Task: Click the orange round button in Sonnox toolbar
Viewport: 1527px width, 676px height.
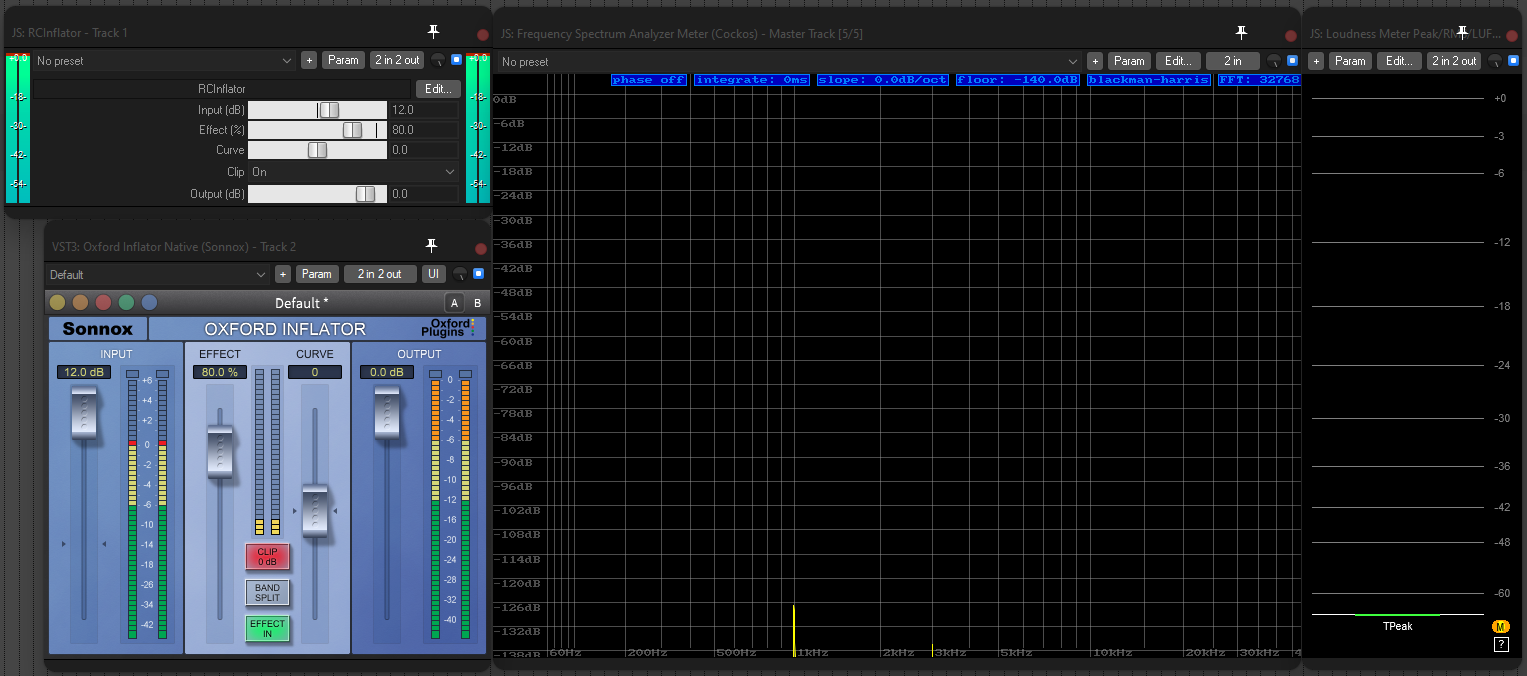Action: pos(80,302)
